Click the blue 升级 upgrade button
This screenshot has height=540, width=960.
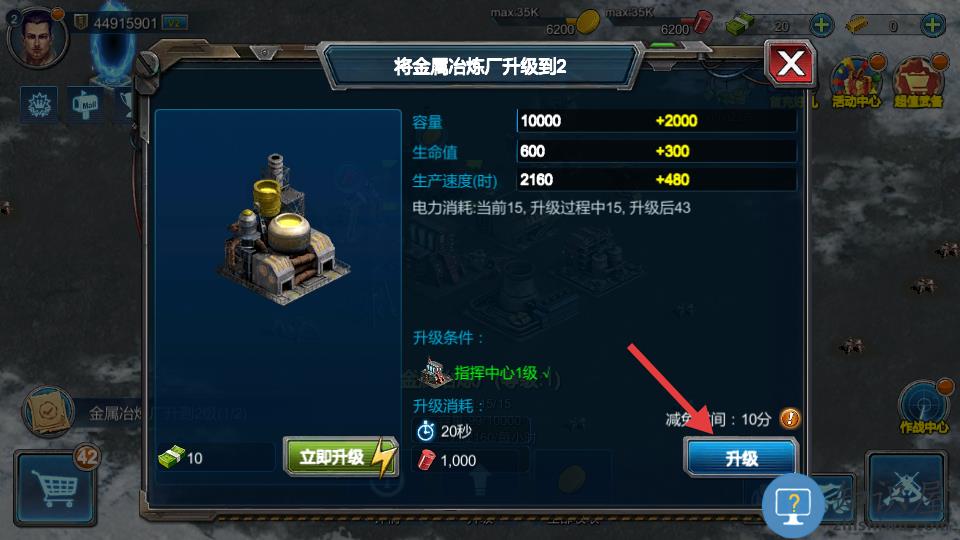tap(741, 457)
